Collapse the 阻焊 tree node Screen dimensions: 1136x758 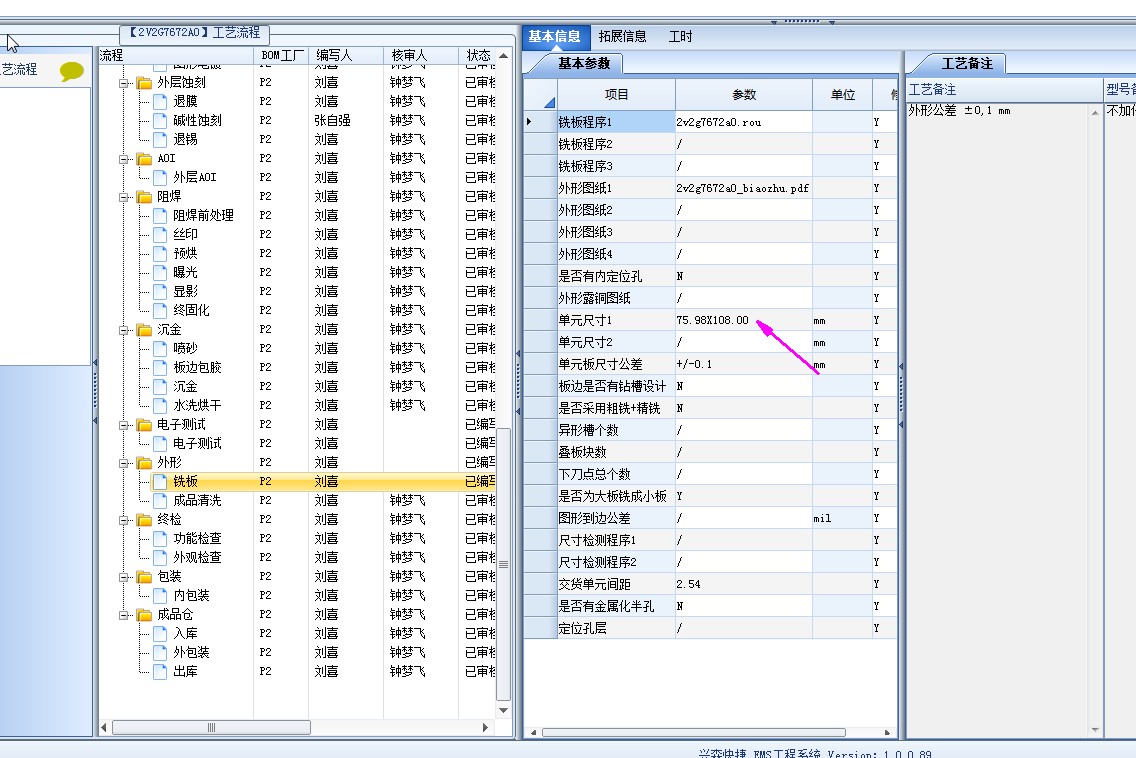(x=124, y=197)
